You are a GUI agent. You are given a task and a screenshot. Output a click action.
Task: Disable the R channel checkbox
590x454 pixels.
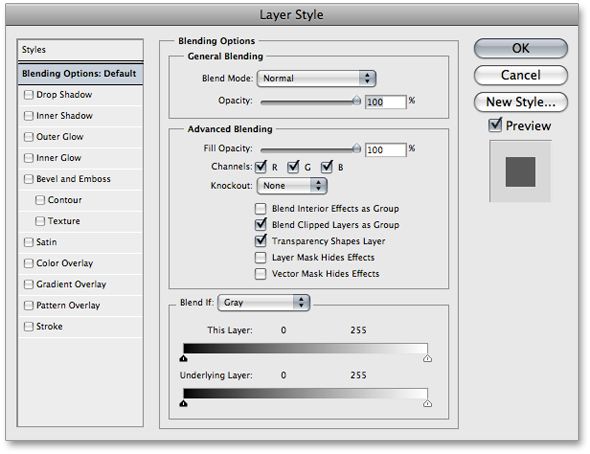point(260,167)
